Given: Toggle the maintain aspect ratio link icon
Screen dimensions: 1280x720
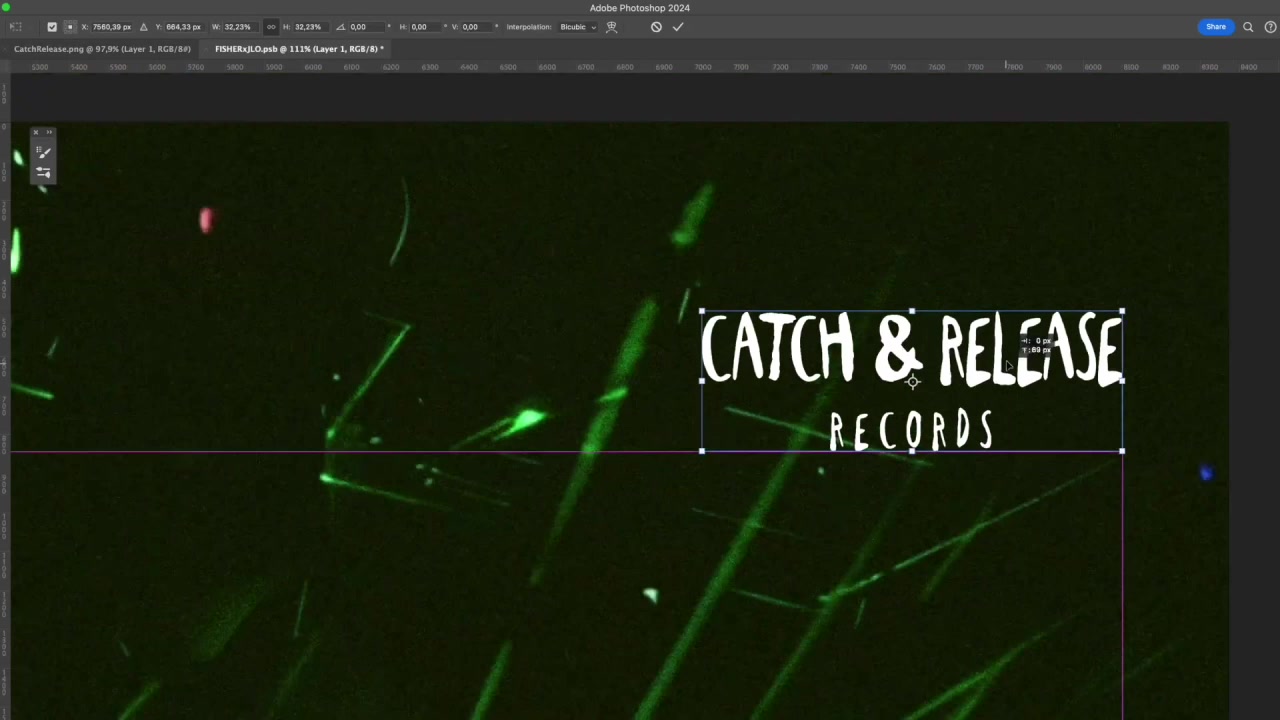Looking at the screenshot, I should click(271, 27).
